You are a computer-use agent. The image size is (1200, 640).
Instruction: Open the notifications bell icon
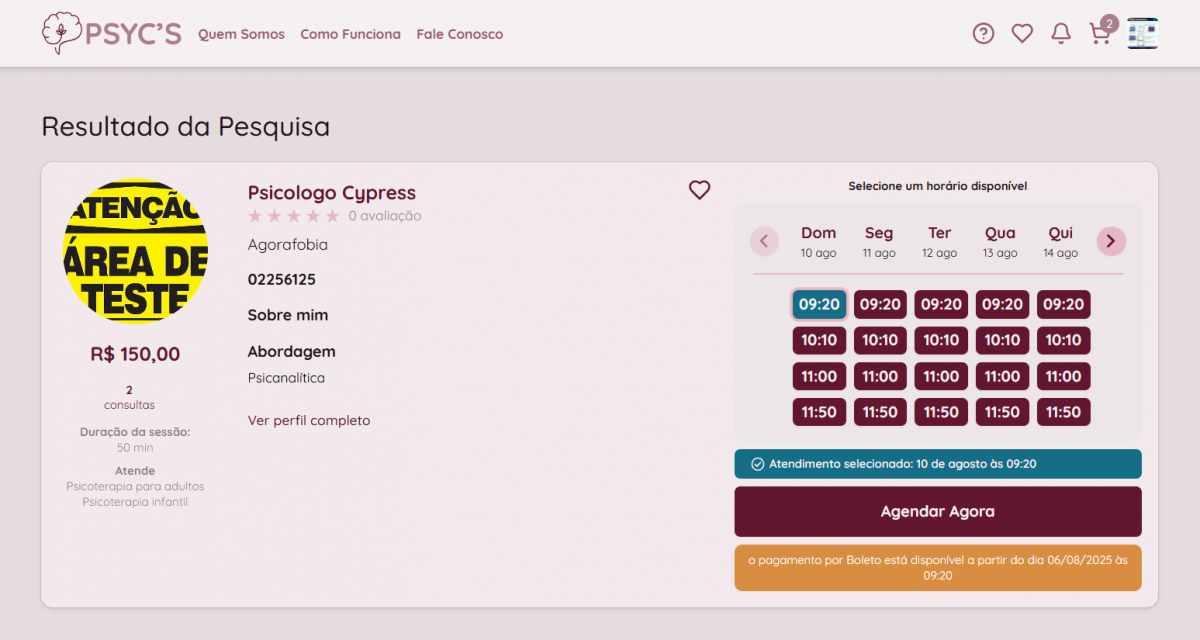coord(1061,34)
